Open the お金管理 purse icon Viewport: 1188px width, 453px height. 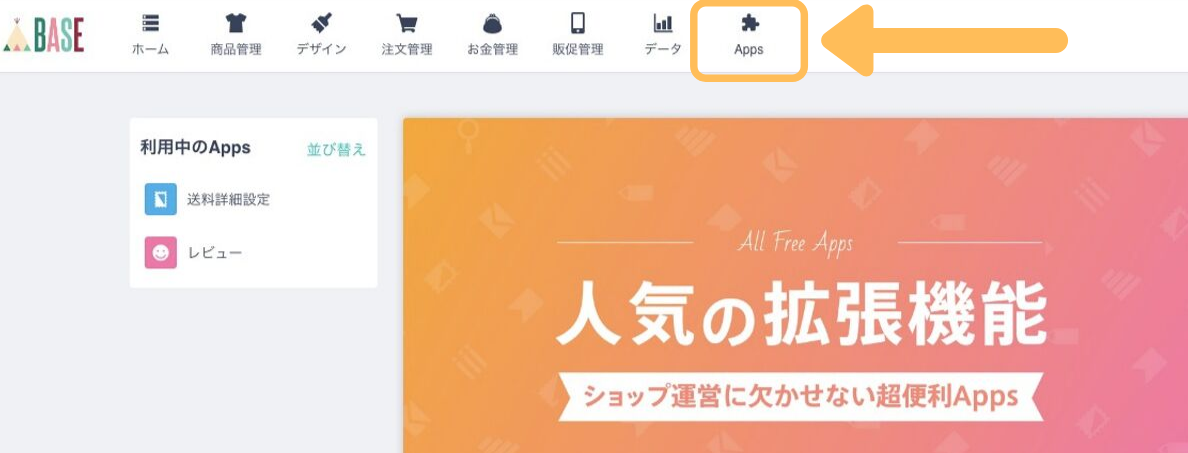click(492, 23)
